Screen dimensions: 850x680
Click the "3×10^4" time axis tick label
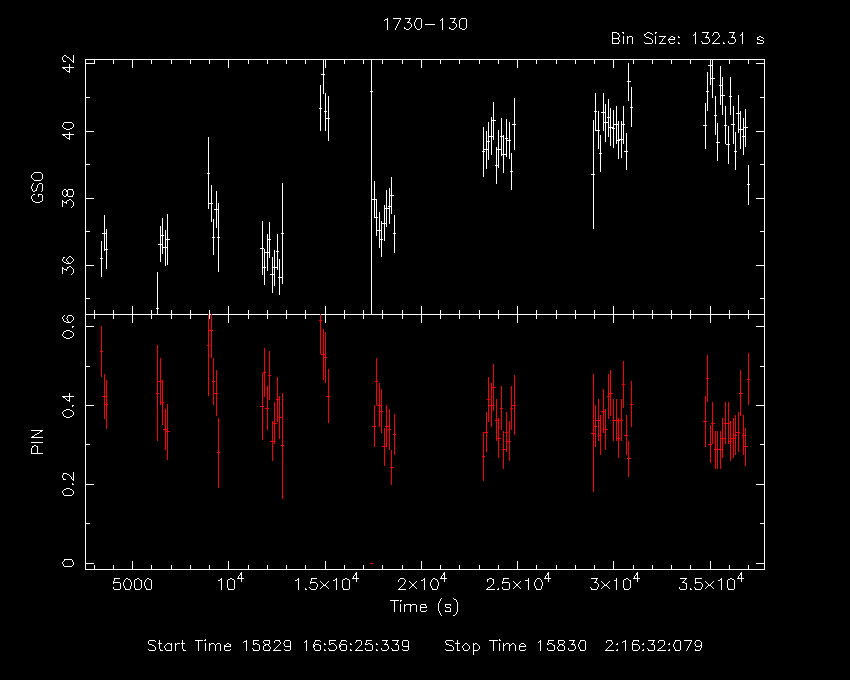[x=615, y=583]
